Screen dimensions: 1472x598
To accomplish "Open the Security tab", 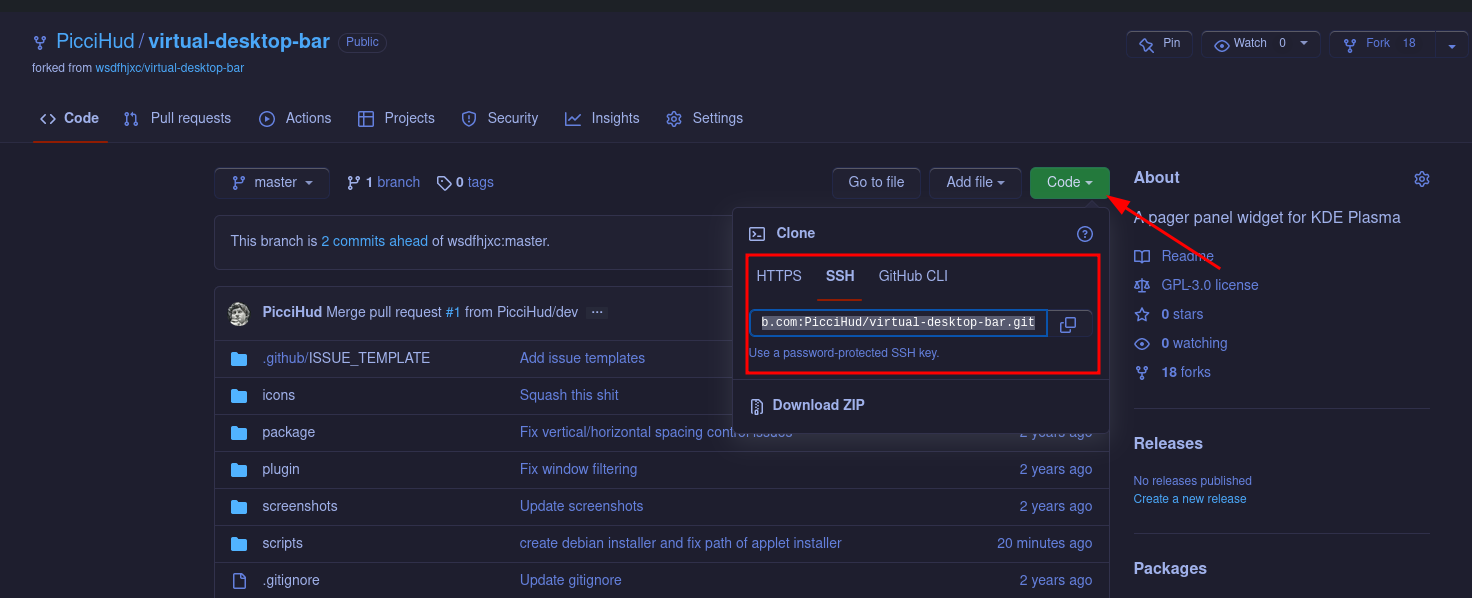I will 500,118.
